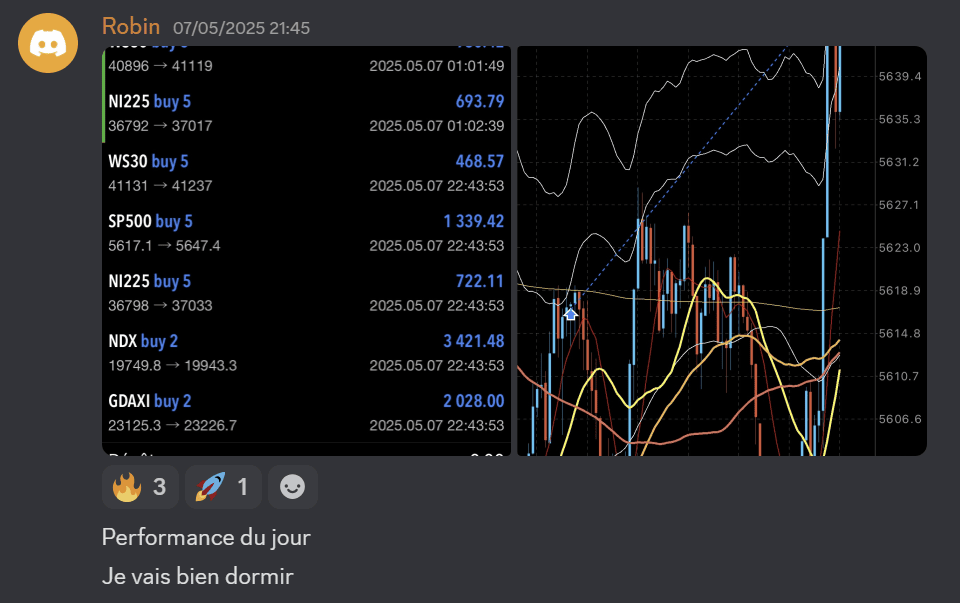The width and height of the screenshot is (960, 603).
Task: Click the chart price label 5627.1
Action: point(900,205)
